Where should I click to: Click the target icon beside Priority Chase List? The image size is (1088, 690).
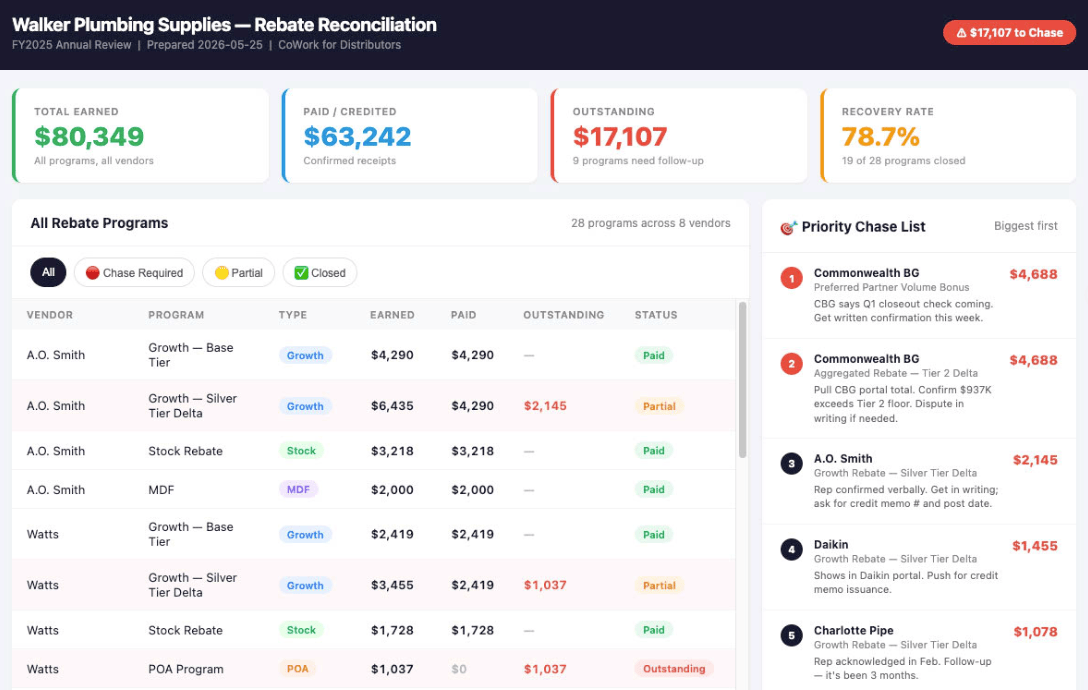click(788, 227)
